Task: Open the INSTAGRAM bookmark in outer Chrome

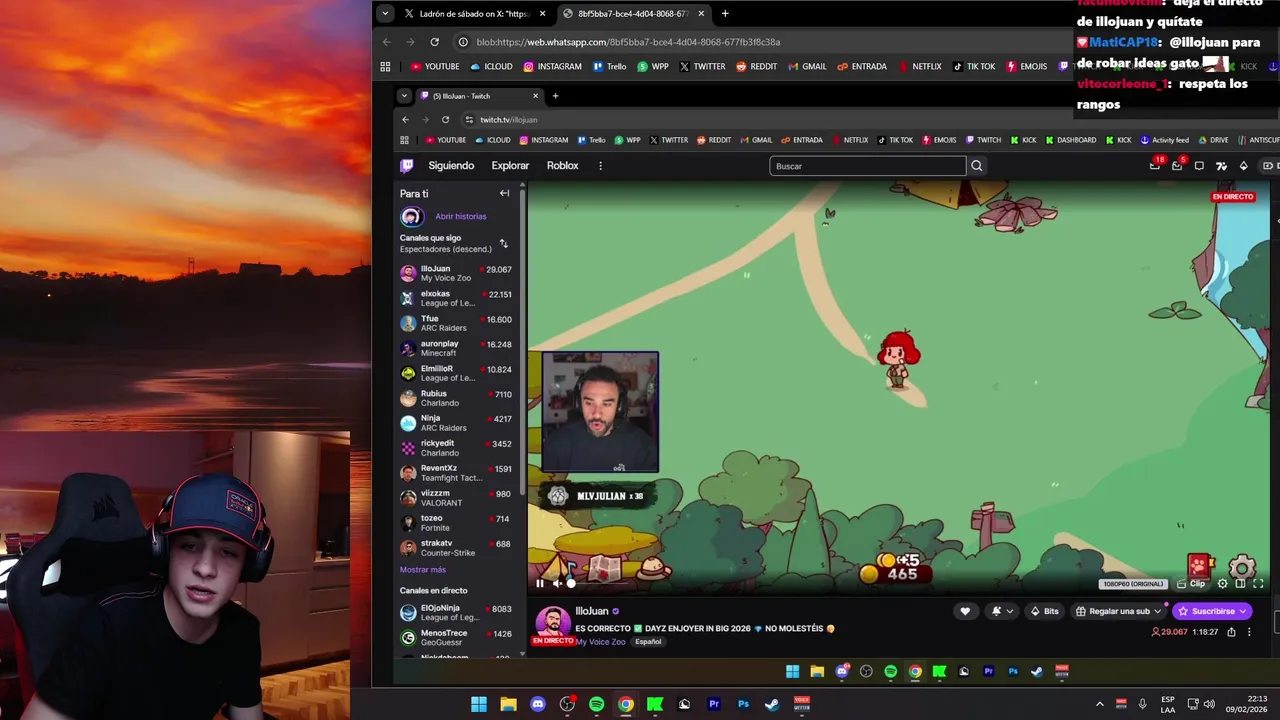Action: [x=552, y=67]
